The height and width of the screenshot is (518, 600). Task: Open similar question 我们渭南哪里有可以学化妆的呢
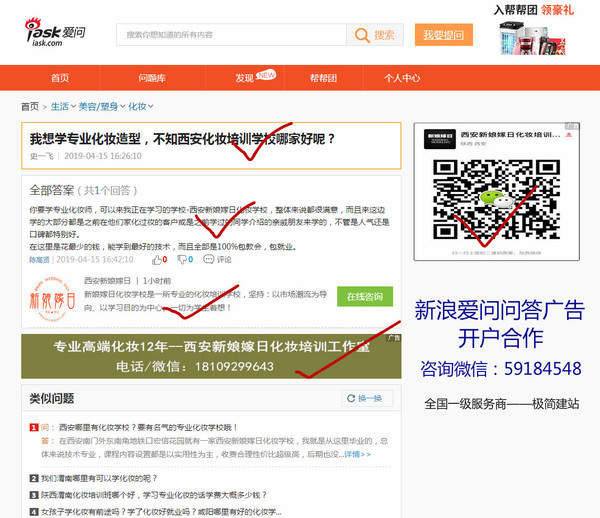[99, 478]
